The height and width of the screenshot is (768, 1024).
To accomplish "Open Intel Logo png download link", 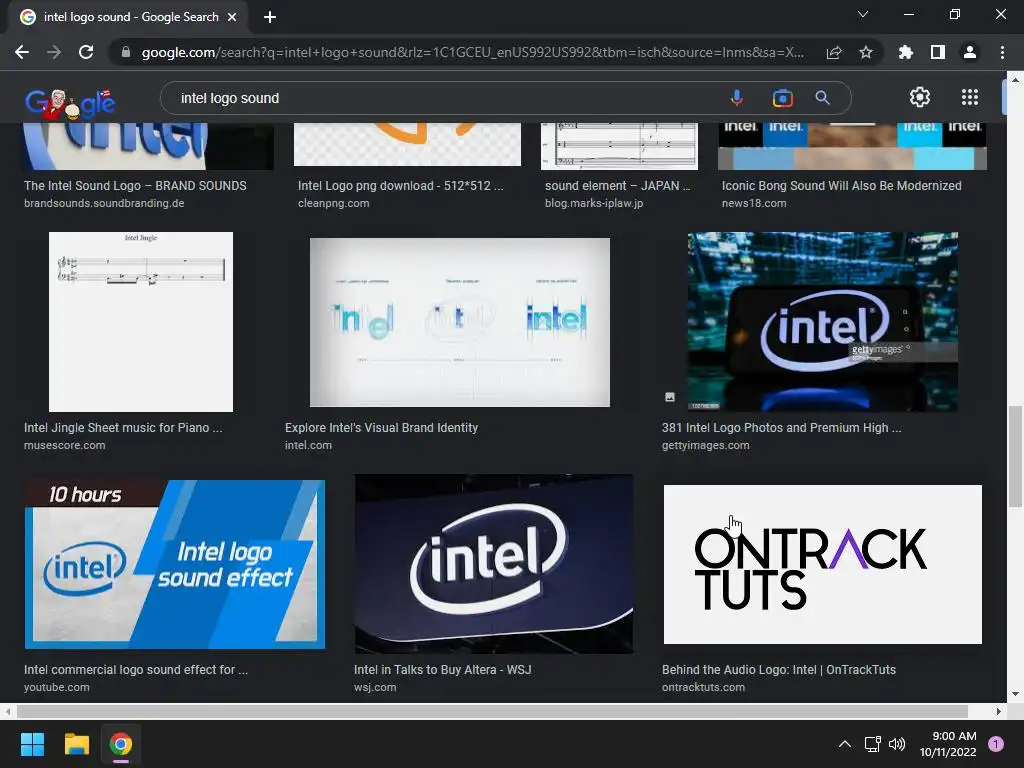I will point(400,185).
